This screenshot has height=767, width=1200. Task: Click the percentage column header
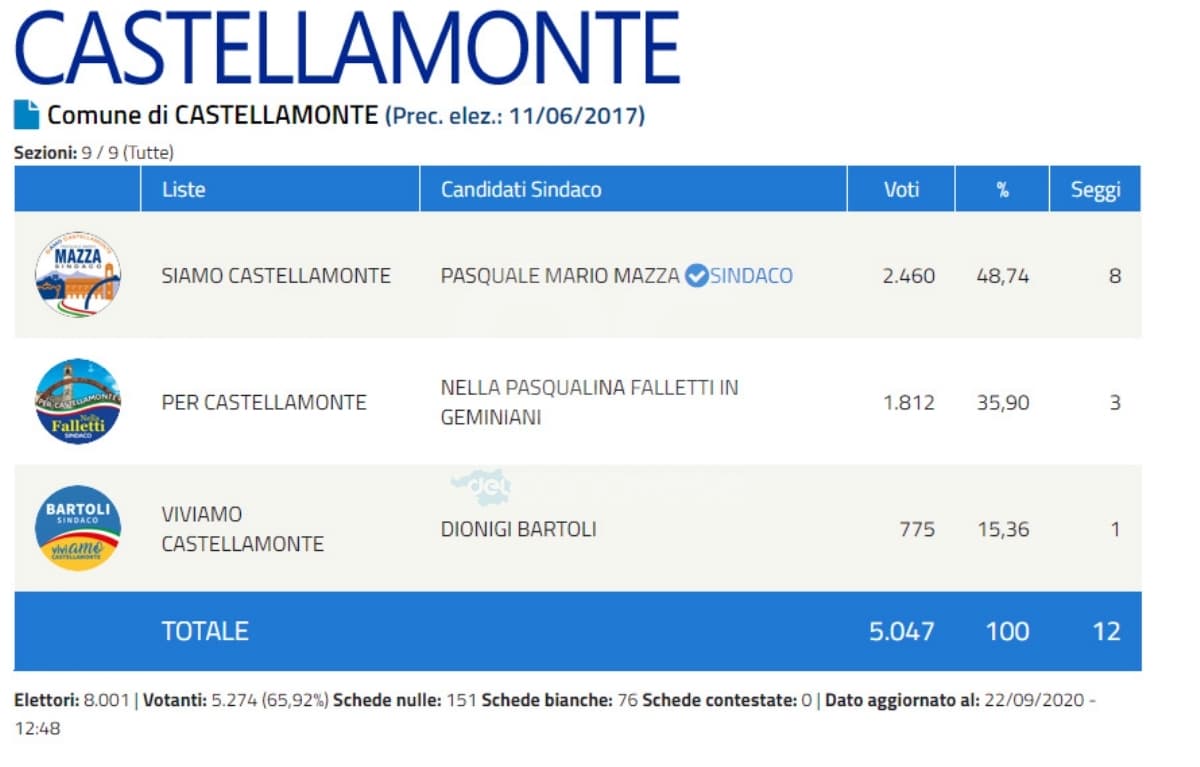pyautogui.click(x=1002, y=189)
